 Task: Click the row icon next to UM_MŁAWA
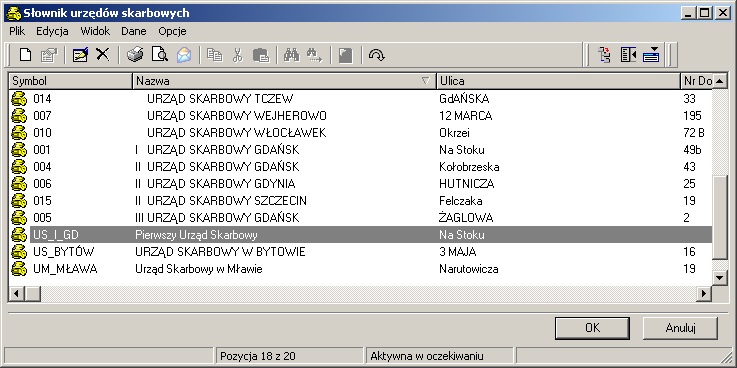(19, 269)
